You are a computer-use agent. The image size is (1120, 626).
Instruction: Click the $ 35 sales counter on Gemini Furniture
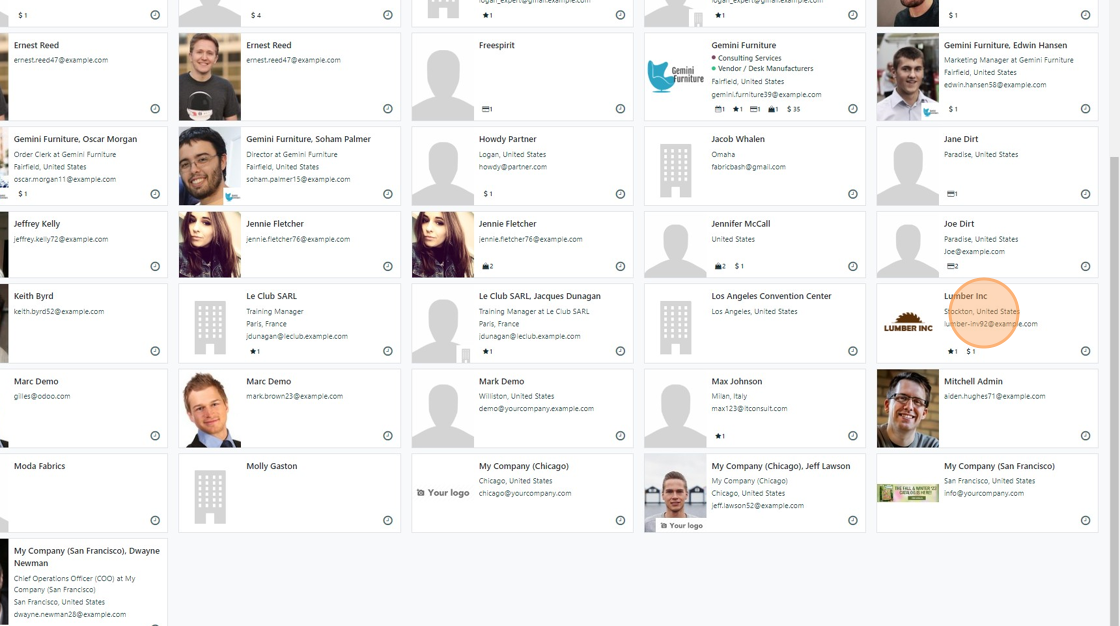pyautogui.click(x=794, y=109)
